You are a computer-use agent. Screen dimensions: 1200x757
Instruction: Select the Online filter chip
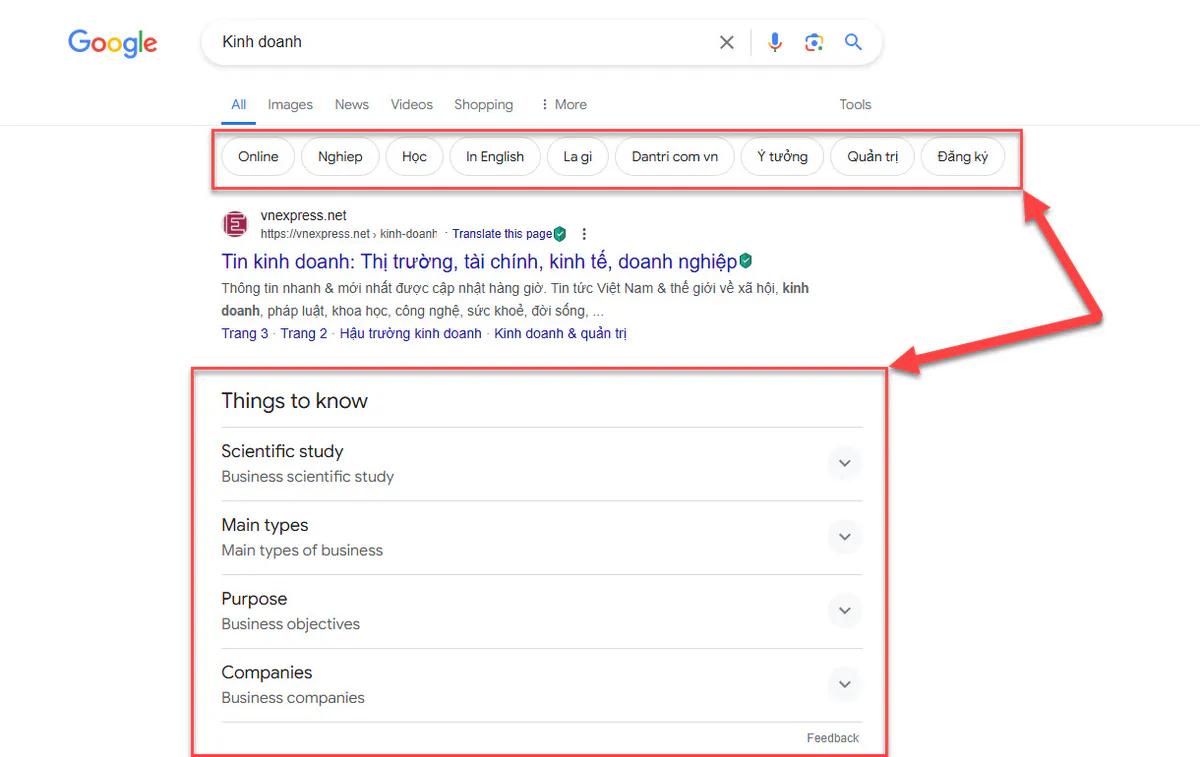coord(258,156)
